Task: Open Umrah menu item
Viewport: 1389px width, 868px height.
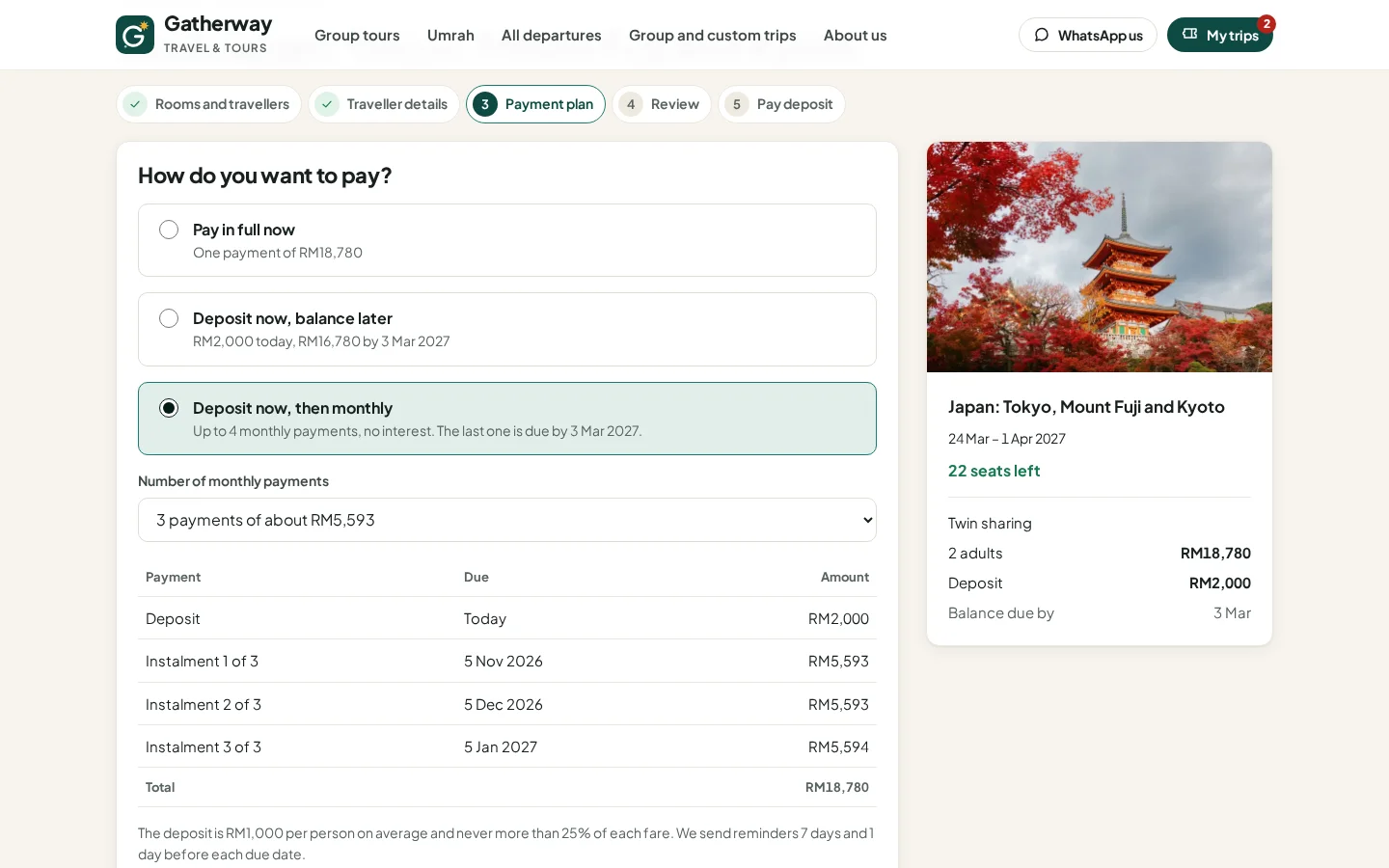Action: point(450,35)
